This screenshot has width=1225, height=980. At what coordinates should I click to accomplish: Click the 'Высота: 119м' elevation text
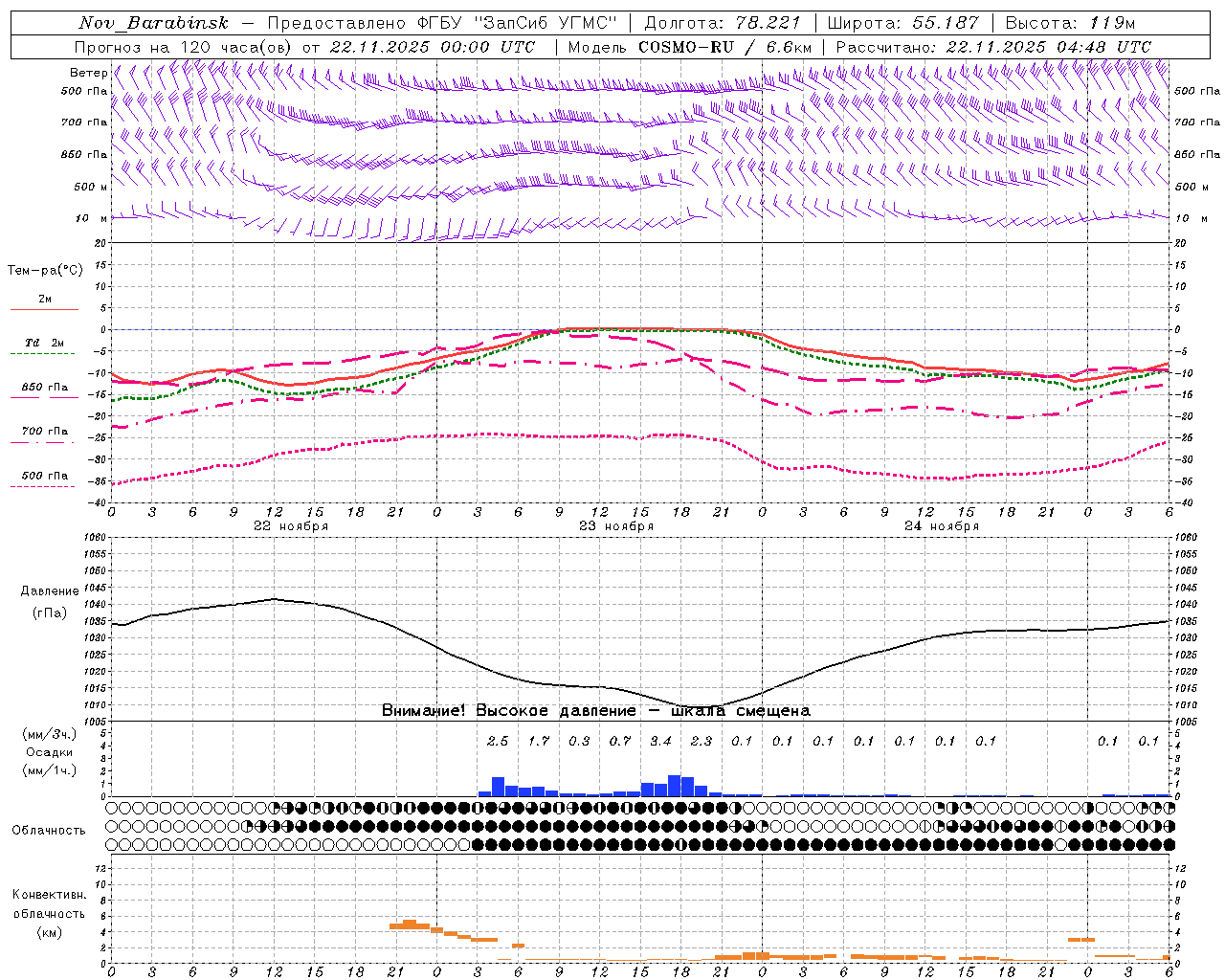pyautogui.click(x=1070, y=23)
